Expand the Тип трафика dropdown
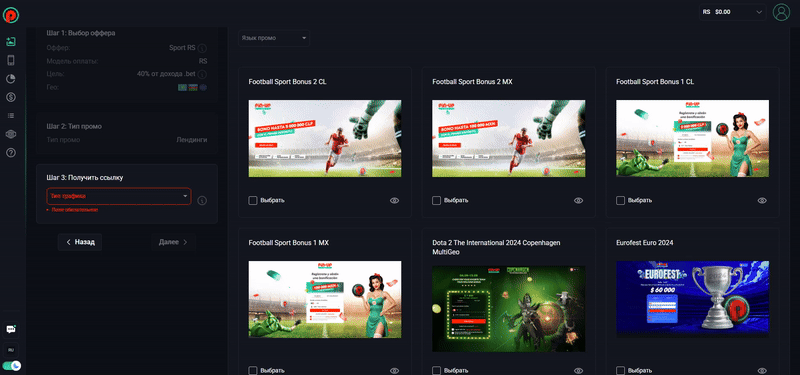The height and width of the screenshot is (375, 800). tap(119, 196)
